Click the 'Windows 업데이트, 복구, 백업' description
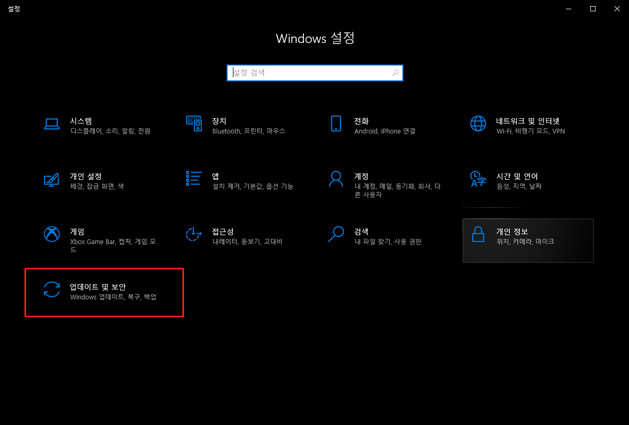This screenshot has width=629, height=425. [113, 297]
